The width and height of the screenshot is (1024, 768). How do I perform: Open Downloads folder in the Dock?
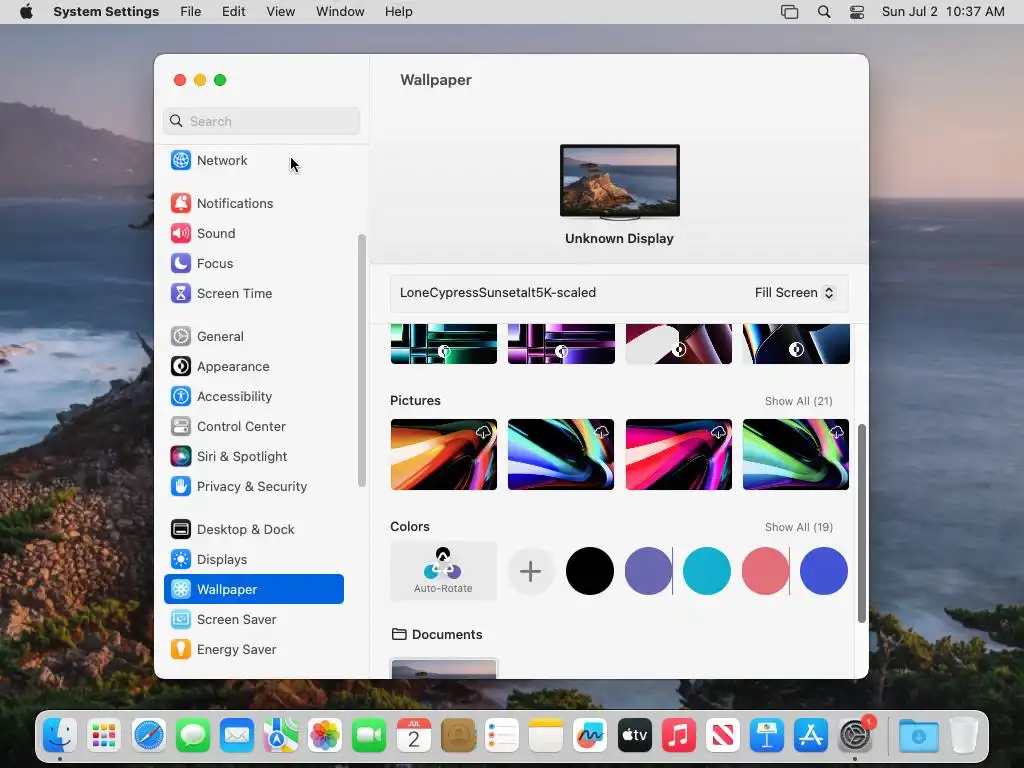click(x=918, y=735)
